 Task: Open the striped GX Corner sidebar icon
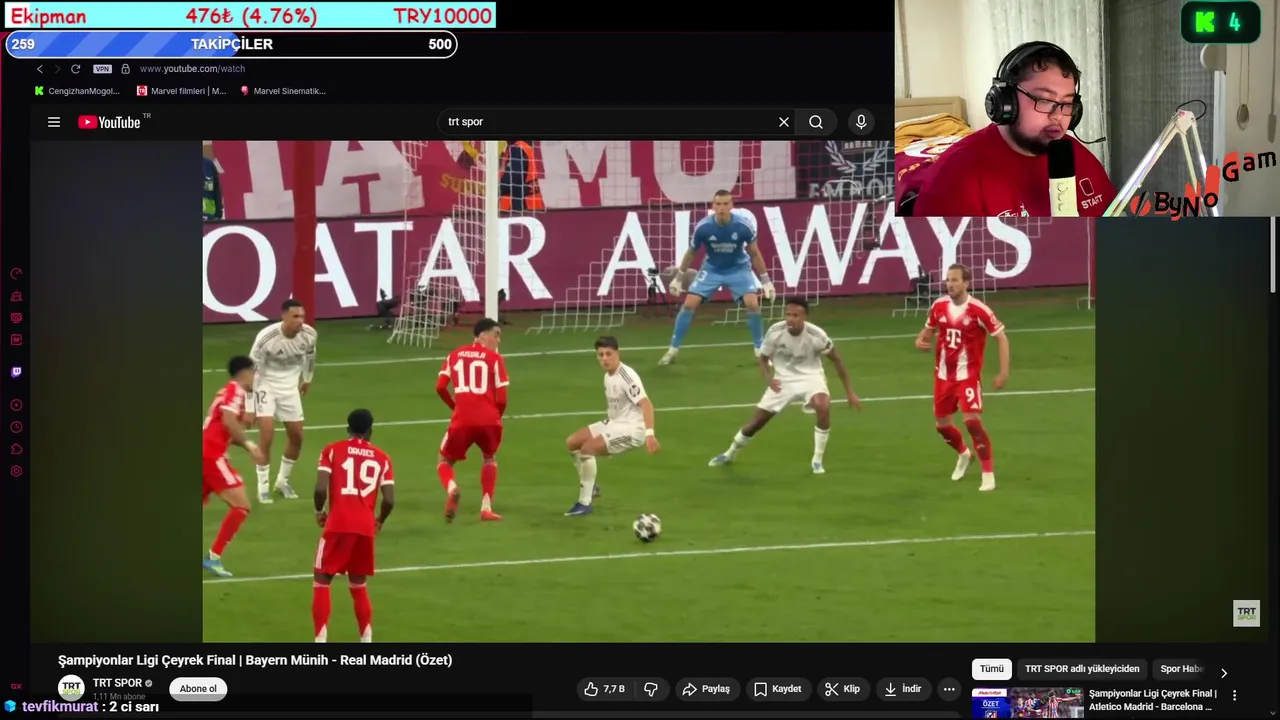click(16, 318)
